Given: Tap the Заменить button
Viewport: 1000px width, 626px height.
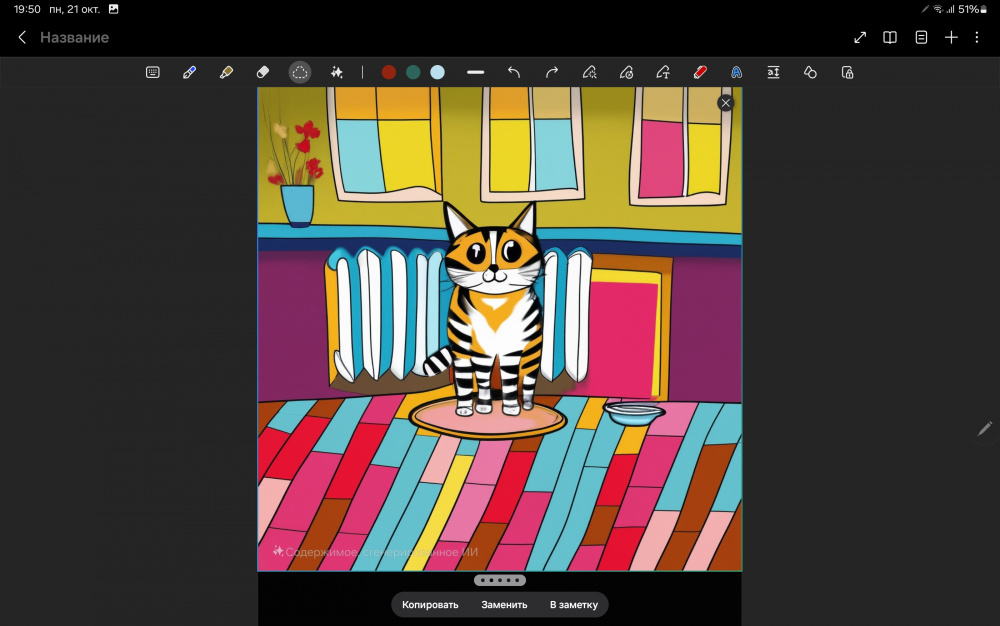Looking at the screenshot, I should coord(504,605).
